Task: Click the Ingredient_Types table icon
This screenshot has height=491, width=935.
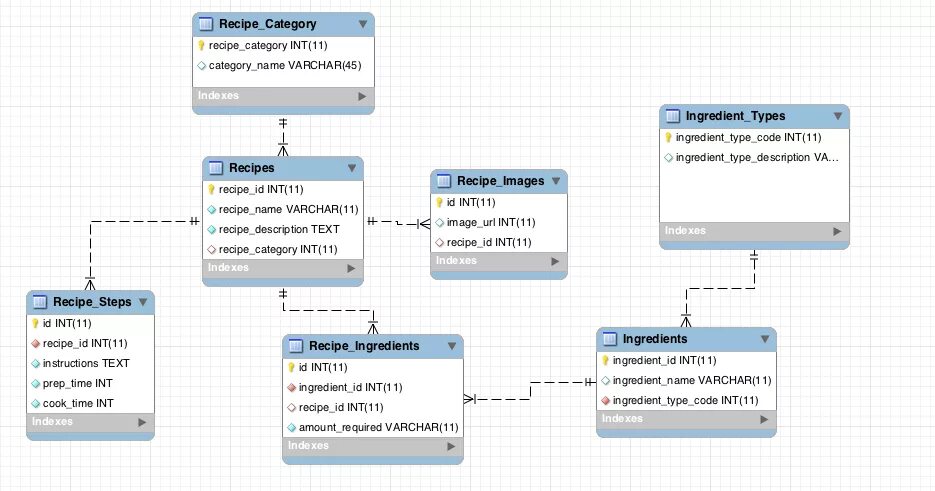Action: click(x=673, y=116)
